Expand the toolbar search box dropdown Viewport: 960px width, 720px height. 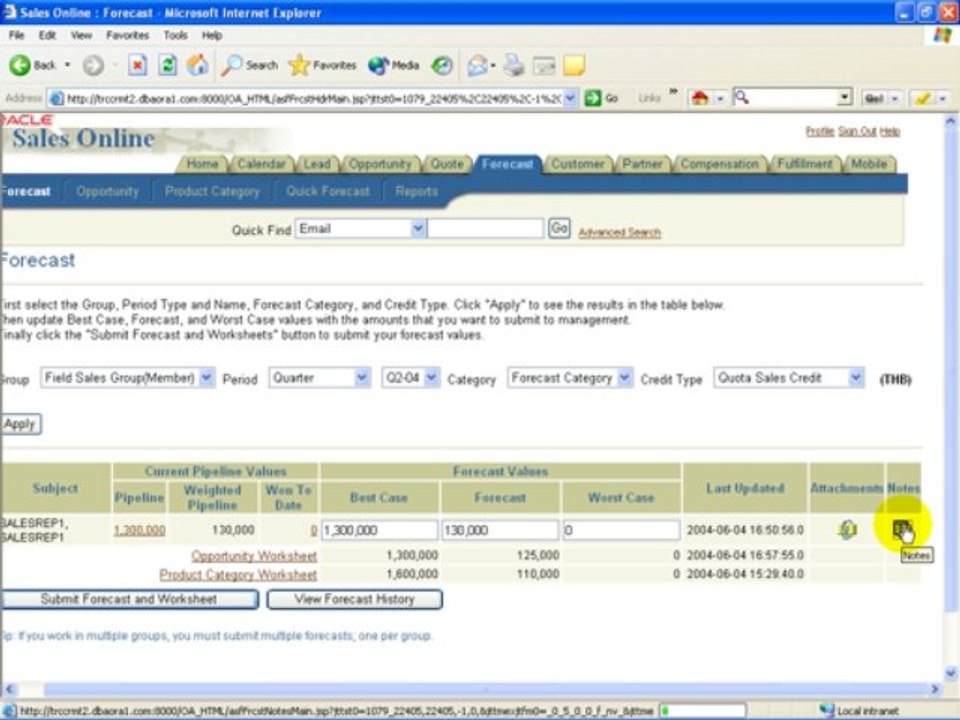845,97
